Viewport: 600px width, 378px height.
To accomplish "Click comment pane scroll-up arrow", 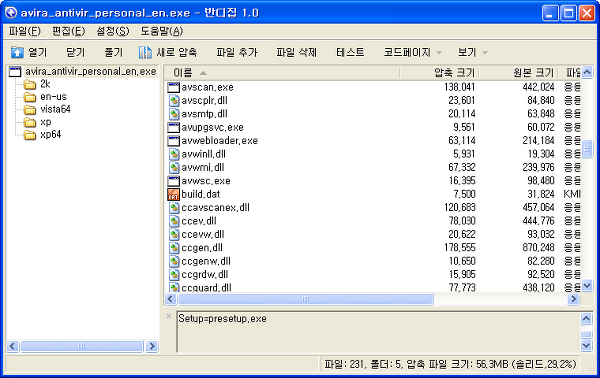I will click(586, 318).
